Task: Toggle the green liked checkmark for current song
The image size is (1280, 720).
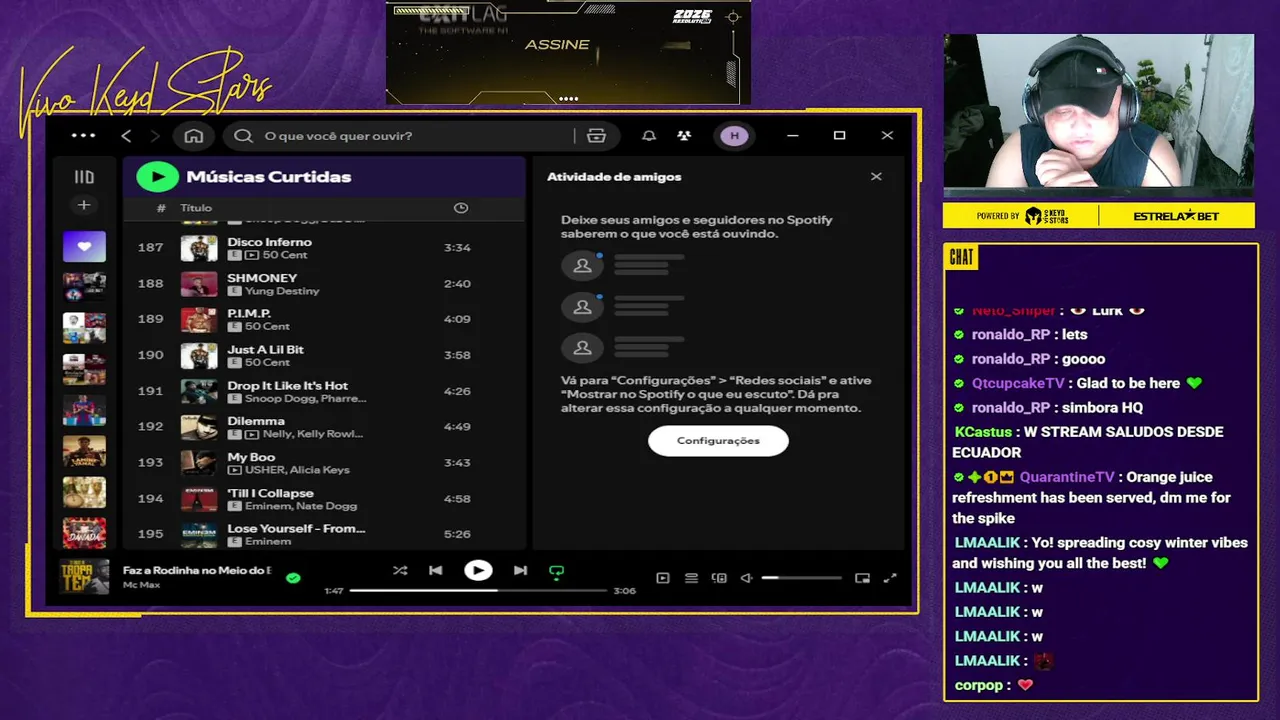Action: tap(293, 578)
